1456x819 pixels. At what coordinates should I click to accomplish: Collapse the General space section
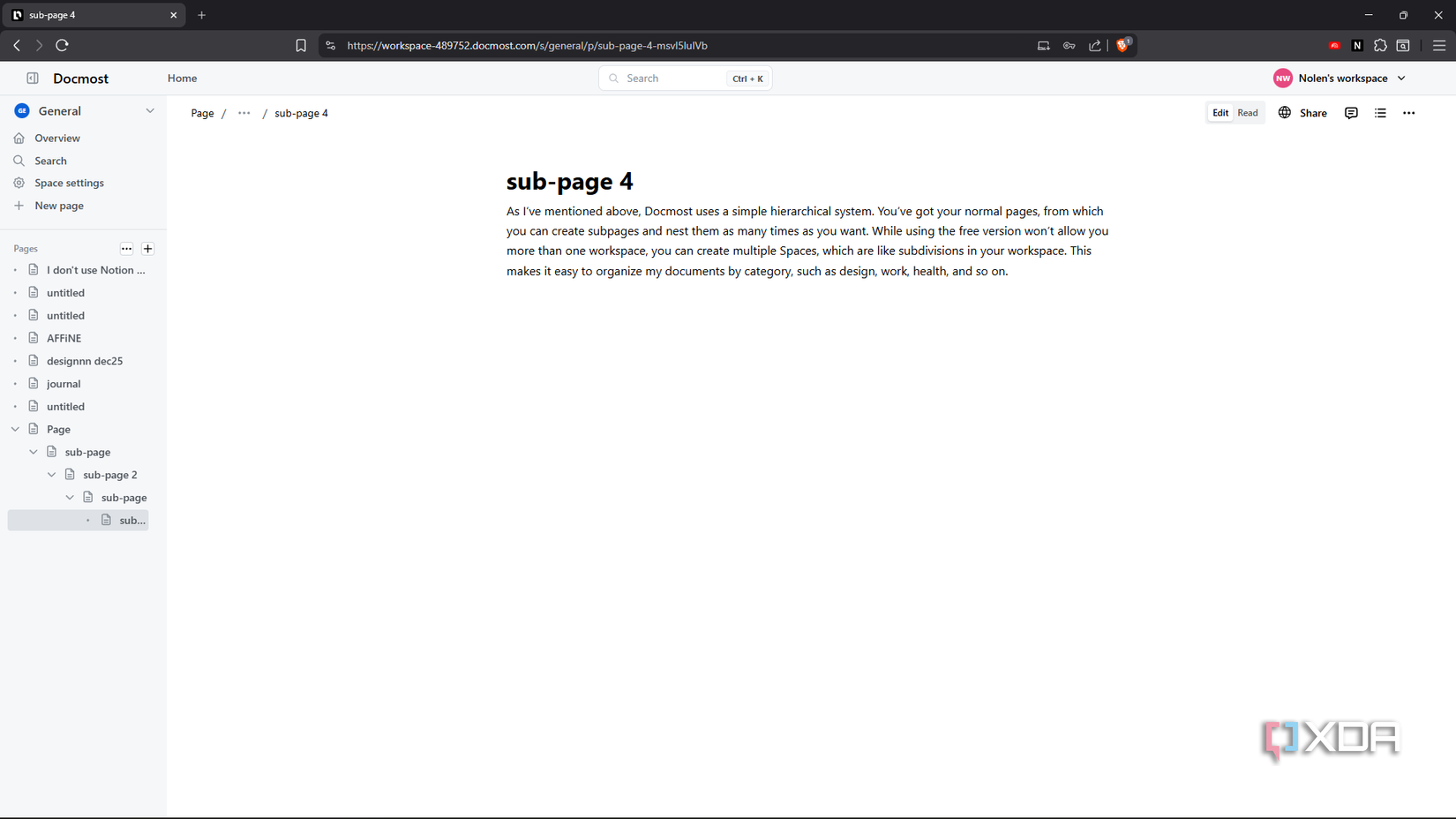pyautogui.click(x=150, y=110)
